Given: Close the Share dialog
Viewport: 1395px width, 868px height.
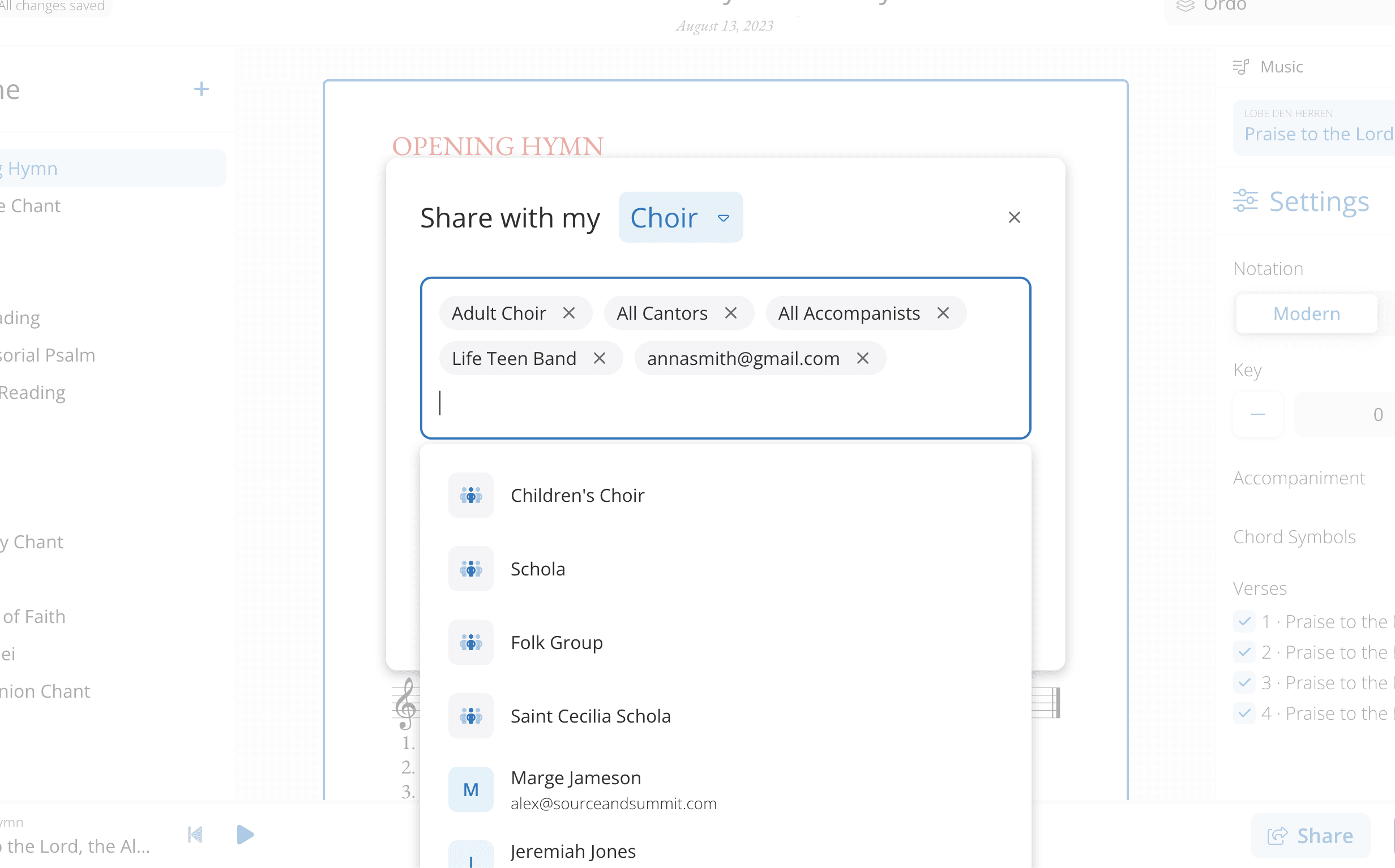Looking at the screenshot, I should click(1014, 218).
